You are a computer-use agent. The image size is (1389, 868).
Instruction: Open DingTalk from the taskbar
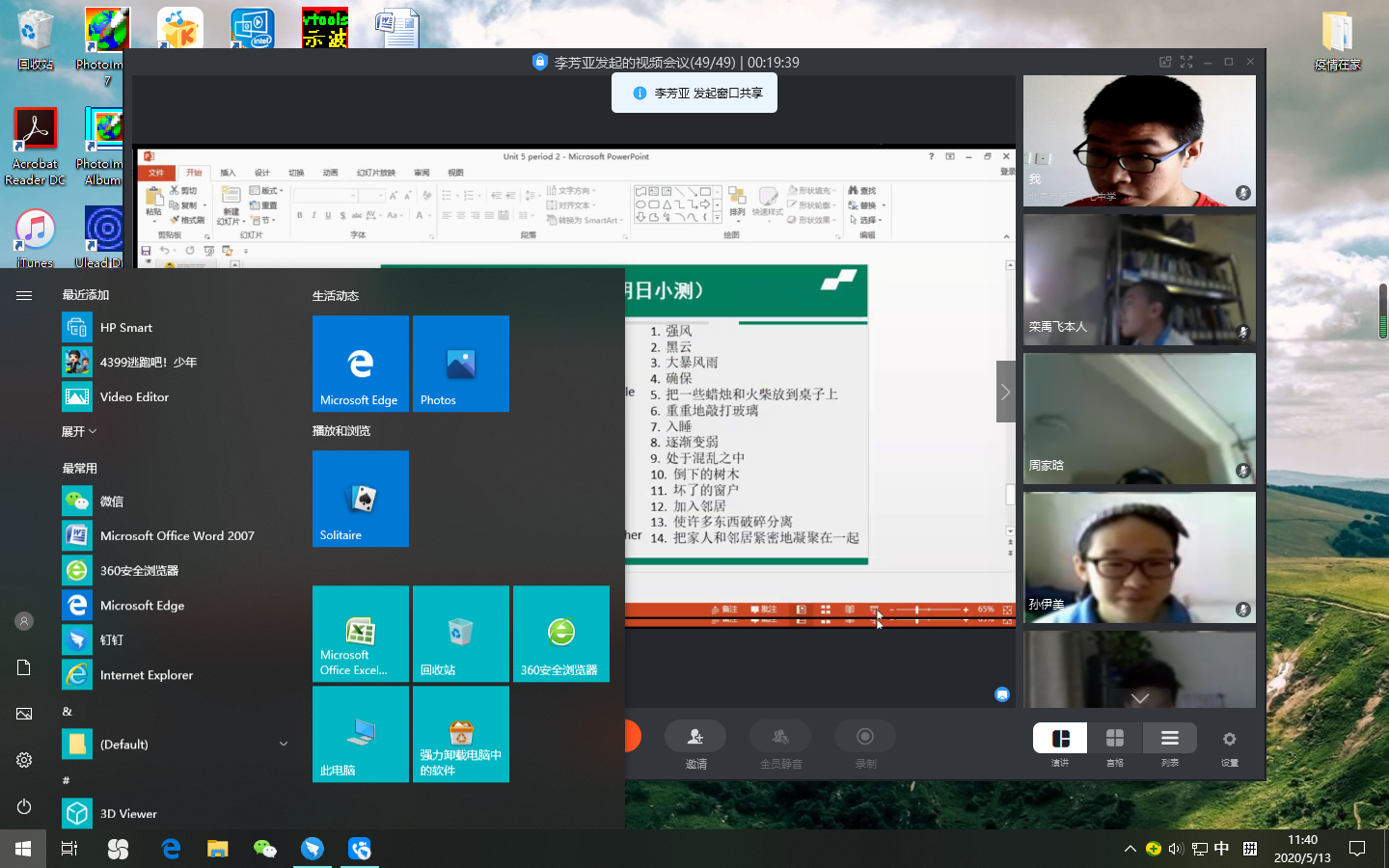pyautogui.click(x=313, y=849)
